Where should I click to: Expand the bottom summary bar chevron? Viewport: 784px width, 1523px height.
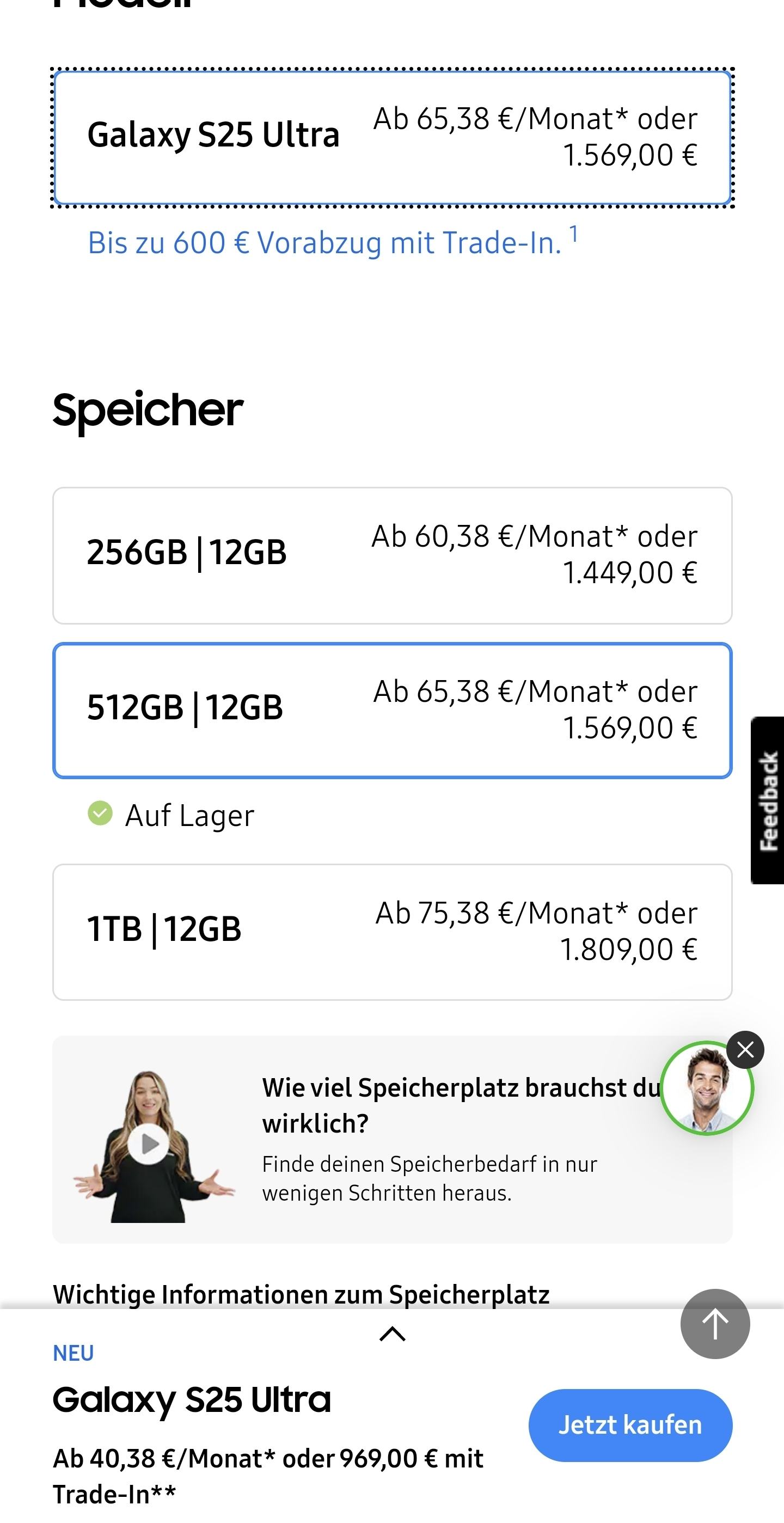(392, 1335)
